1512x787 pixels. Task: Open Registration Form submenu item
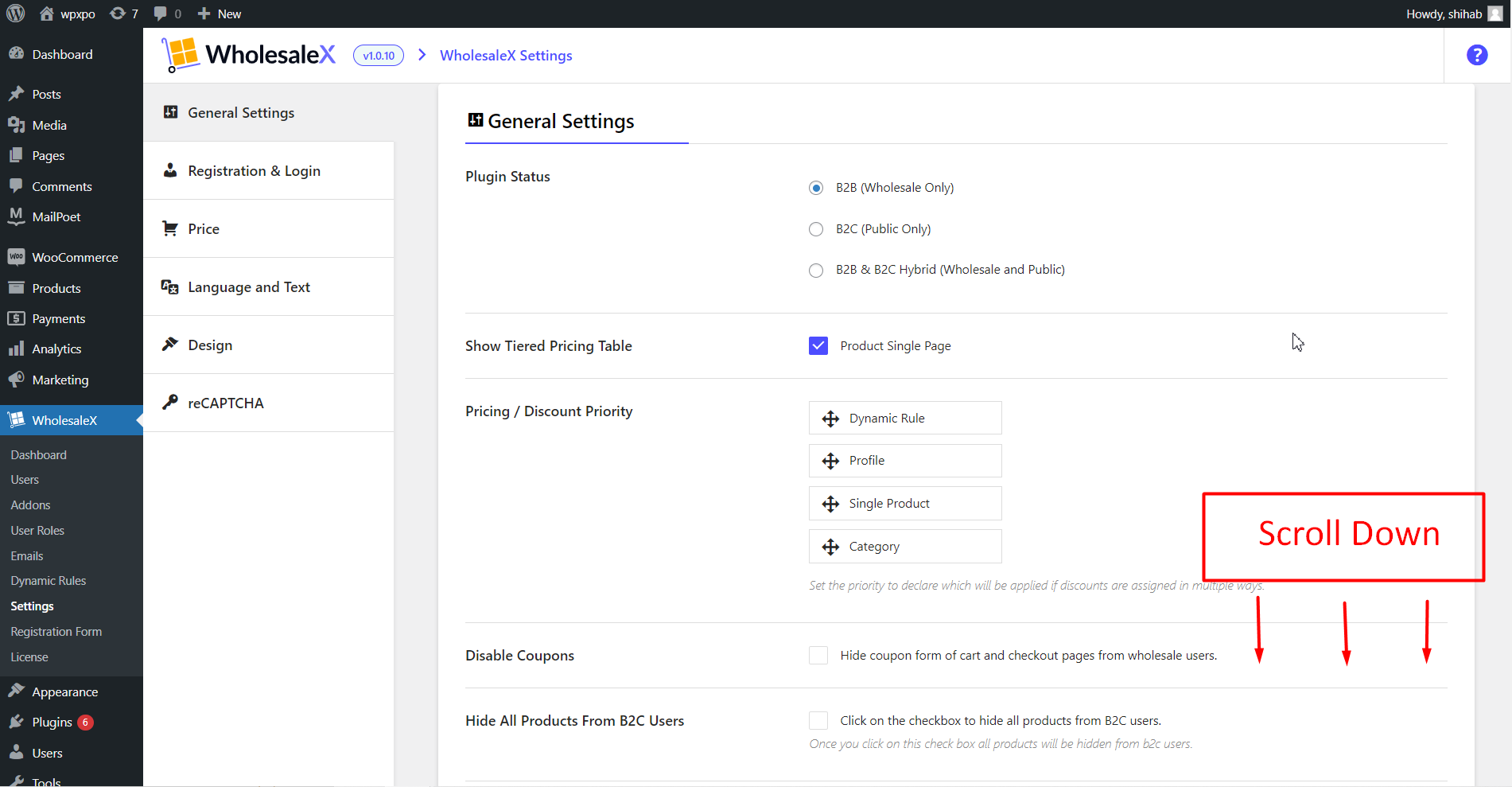[56, 632]
